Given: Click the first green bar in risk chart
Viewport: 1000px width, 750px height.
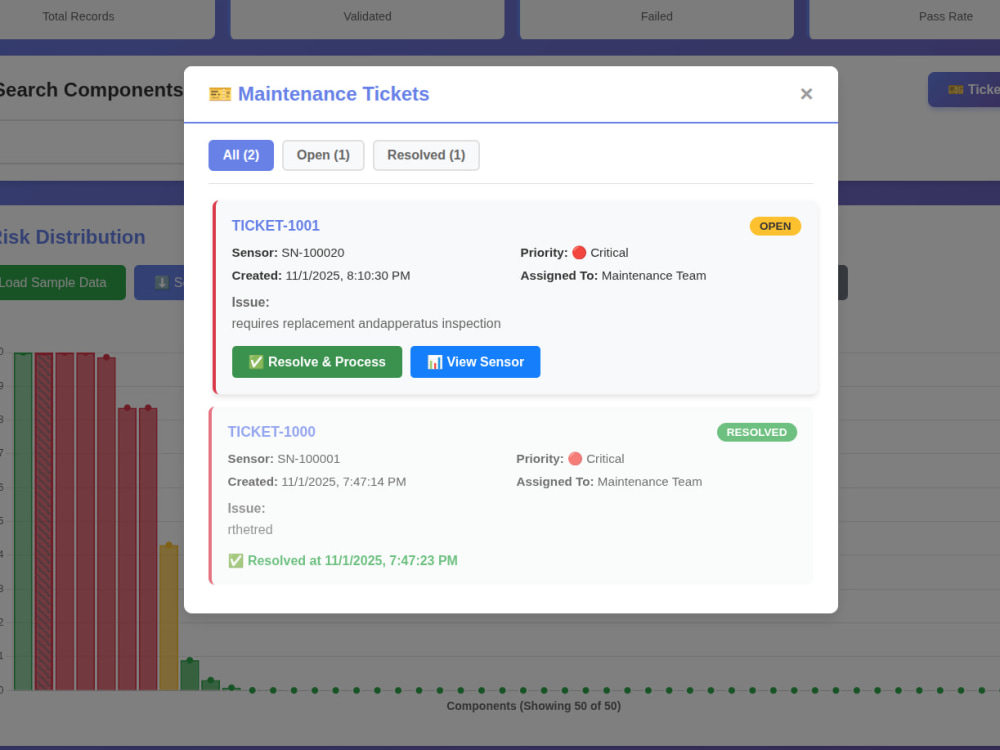Looking at the screenshot, I should click(23, 521).
